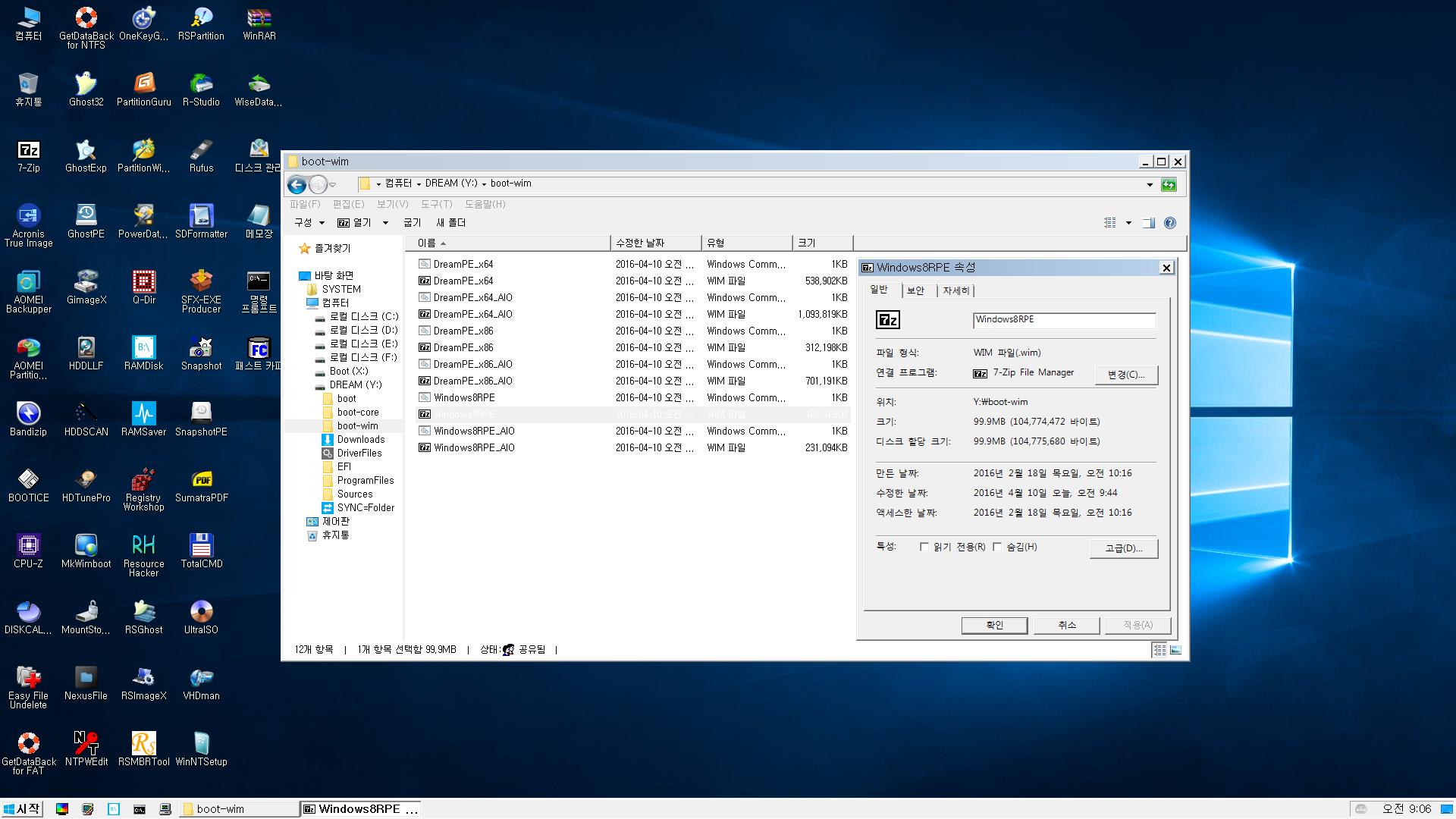Launch the 7-Zip desktop icon
This screenshot has height=819, width=1456.
coord(29,155)
